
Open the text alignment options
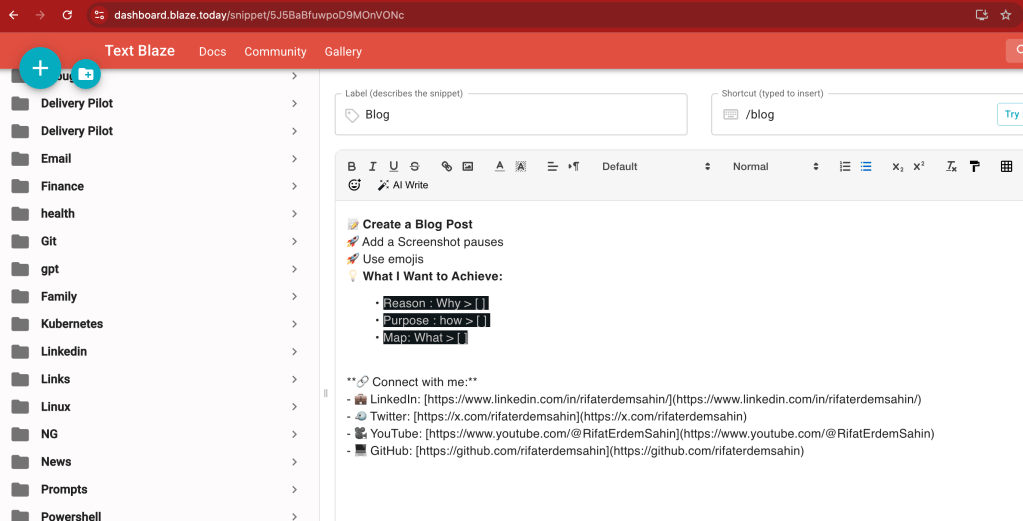point(553,166)
